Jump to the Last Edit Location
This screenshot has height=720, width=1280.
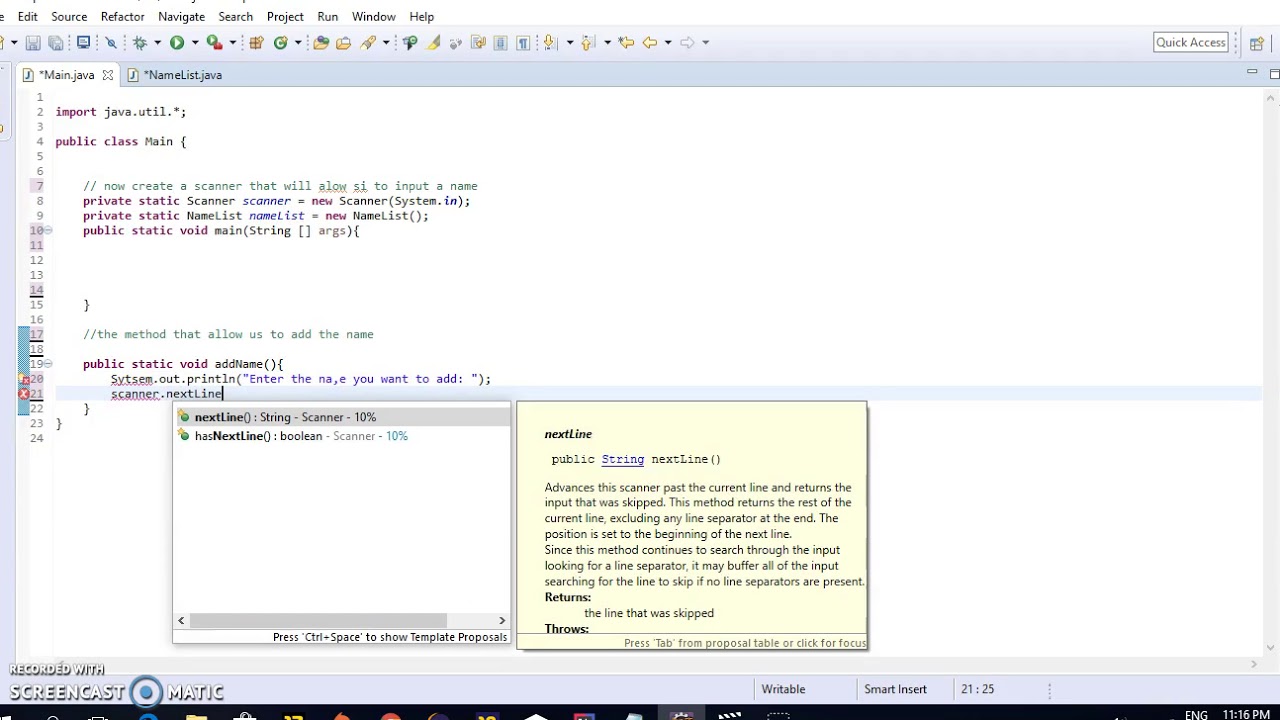click(x=626, y=42)
